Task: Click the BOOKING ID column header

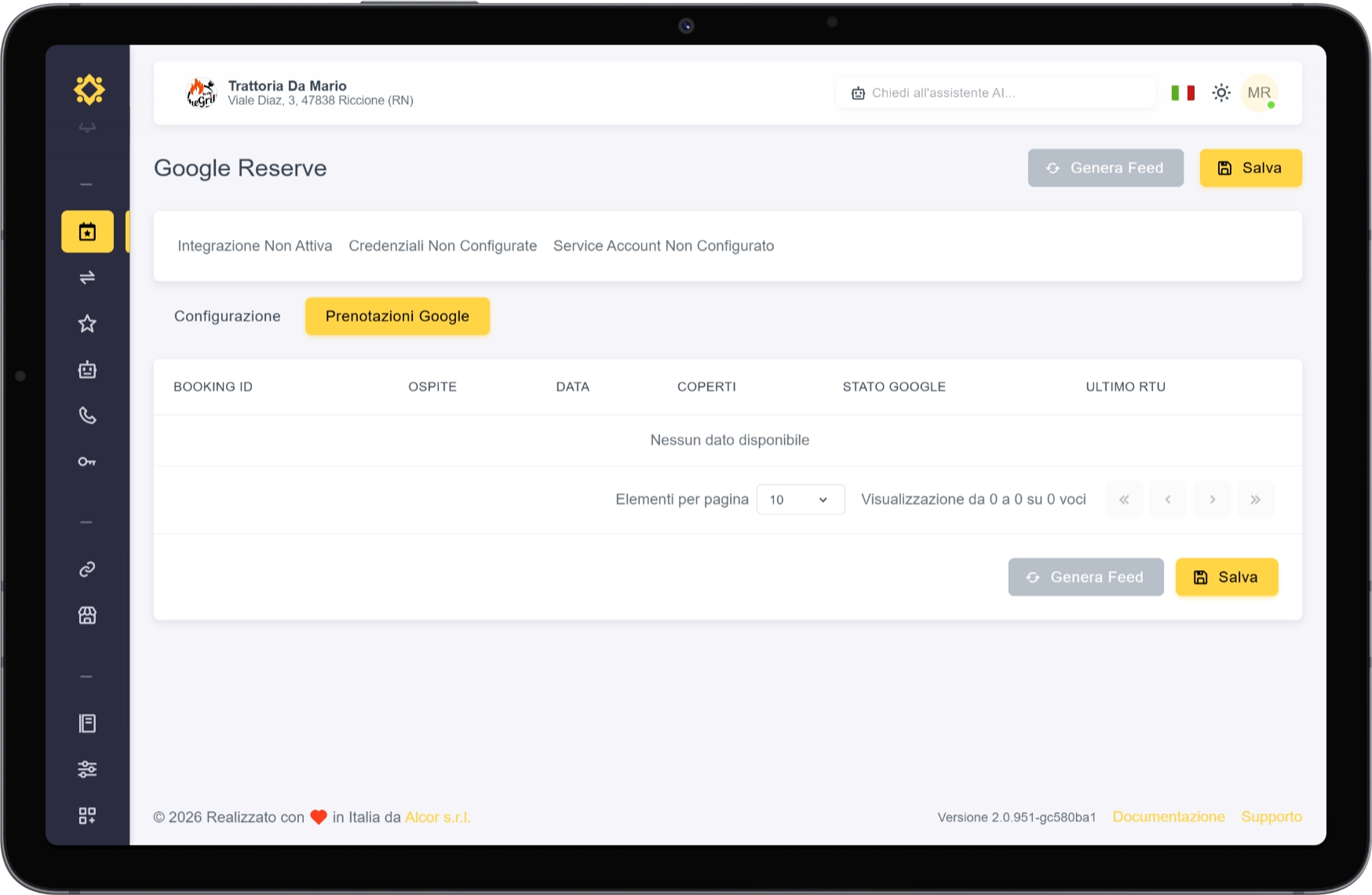Action: 213,387
